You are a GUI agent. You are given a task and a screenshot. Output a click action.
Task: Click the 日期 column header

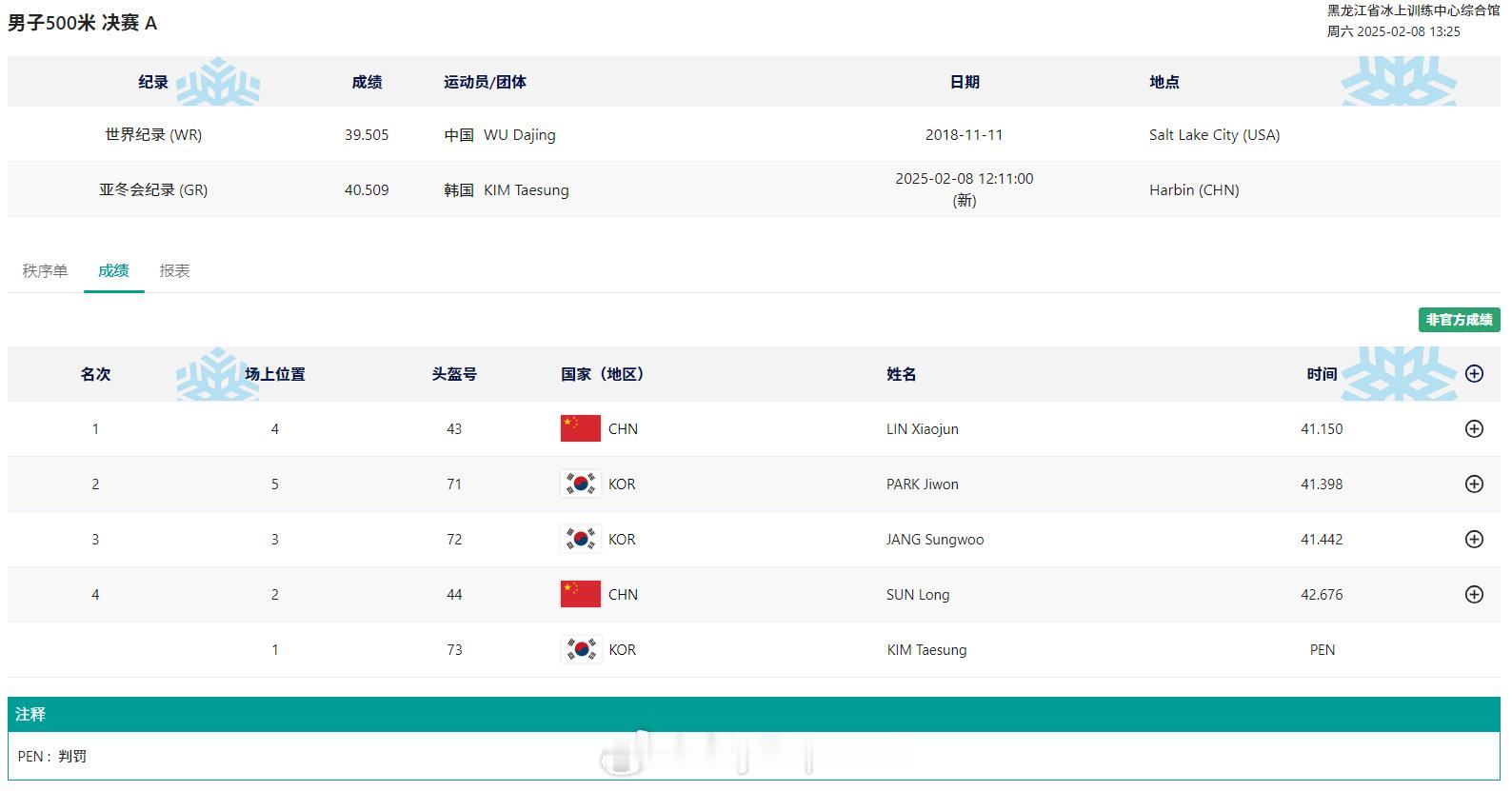pyautogui.click(x=965, y=83)
